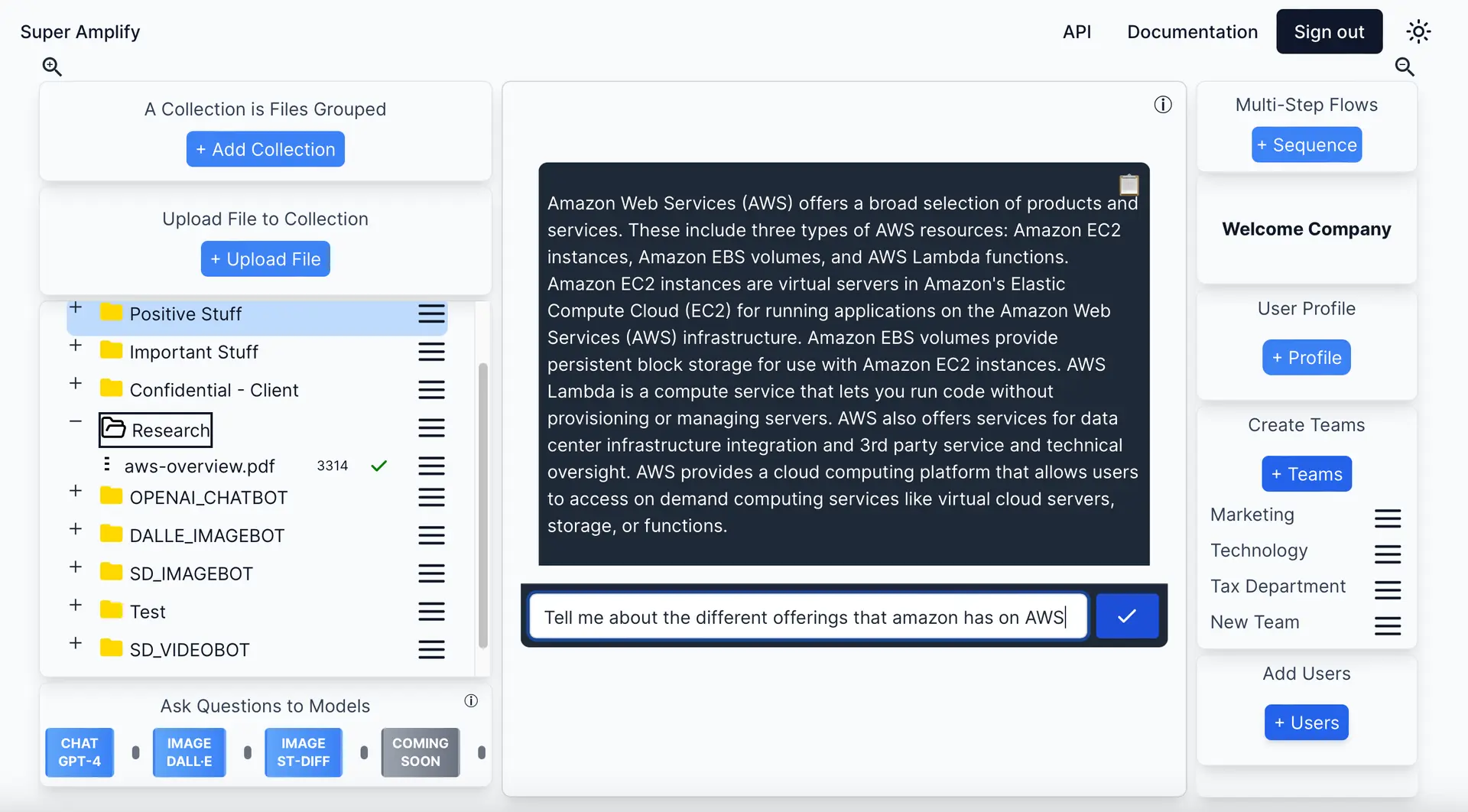Submit the question with the blue checkmark button
This screenshot has height=812, width=1468.
(x=1126, y=615)
